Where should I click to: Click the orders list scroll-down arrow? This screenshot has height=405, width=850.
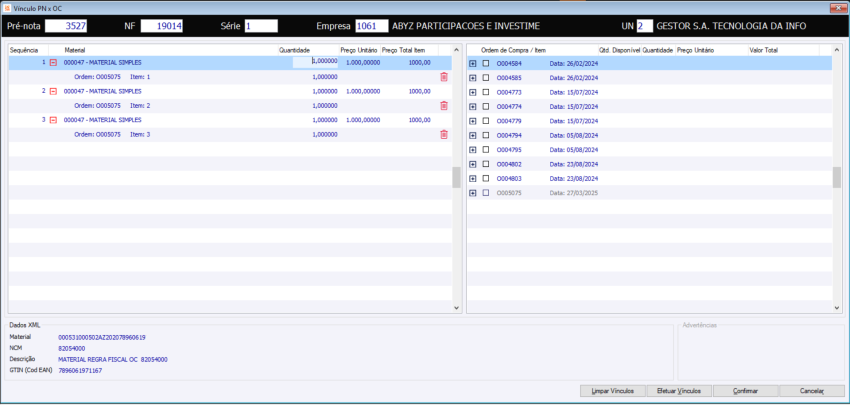coord(837,308)
